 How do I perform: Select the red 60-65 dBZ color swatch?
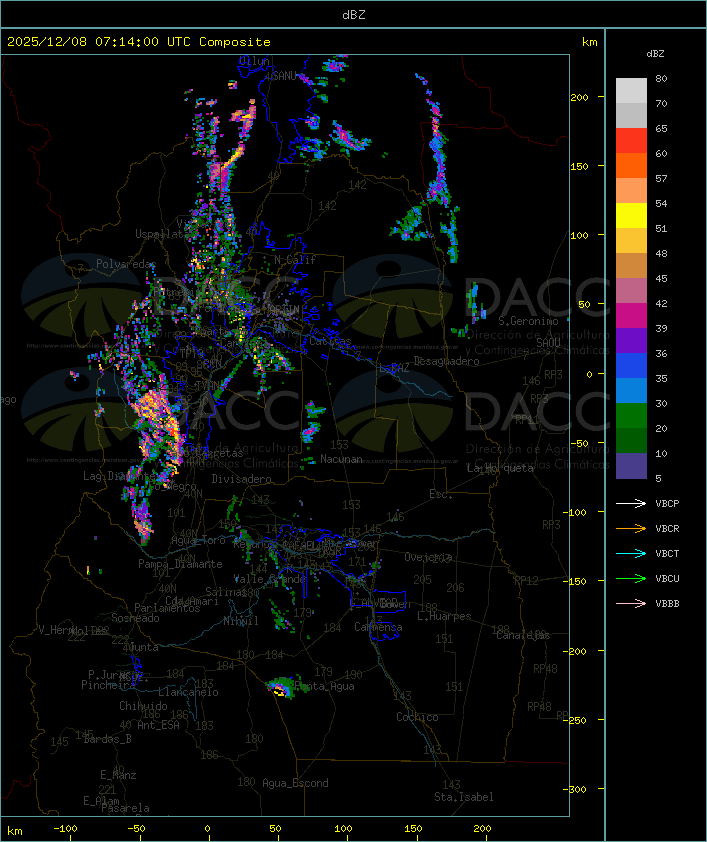click(631, 141)
